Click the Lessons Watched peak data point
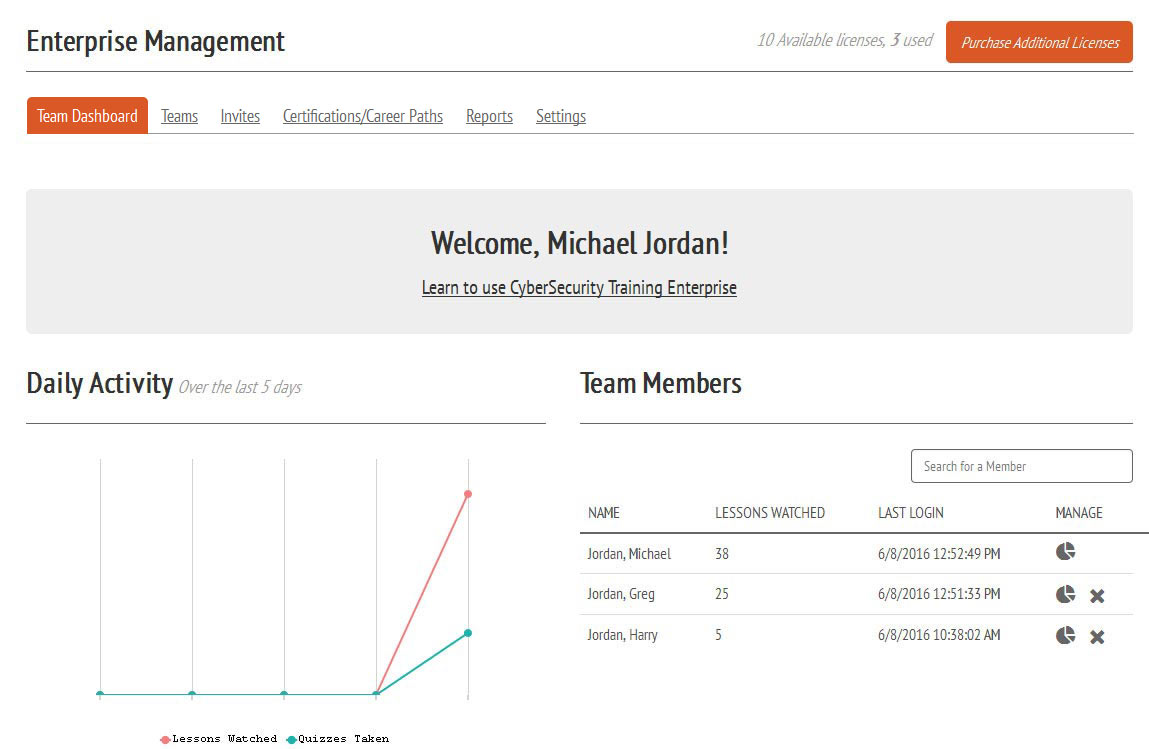Viewport: 1149px width, 749px height. coord(467,494)
